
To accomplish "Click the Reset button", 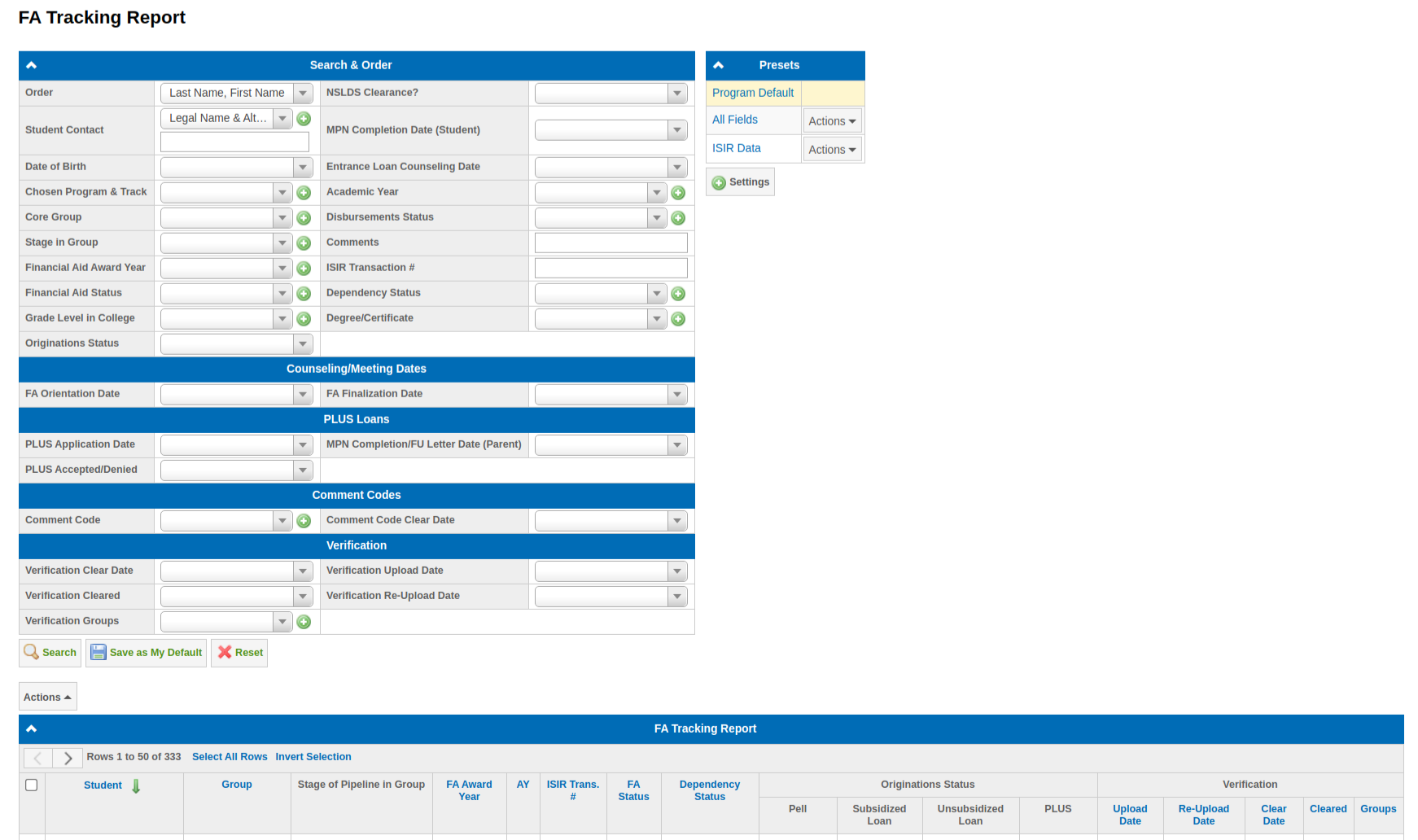I will point(239,653).
